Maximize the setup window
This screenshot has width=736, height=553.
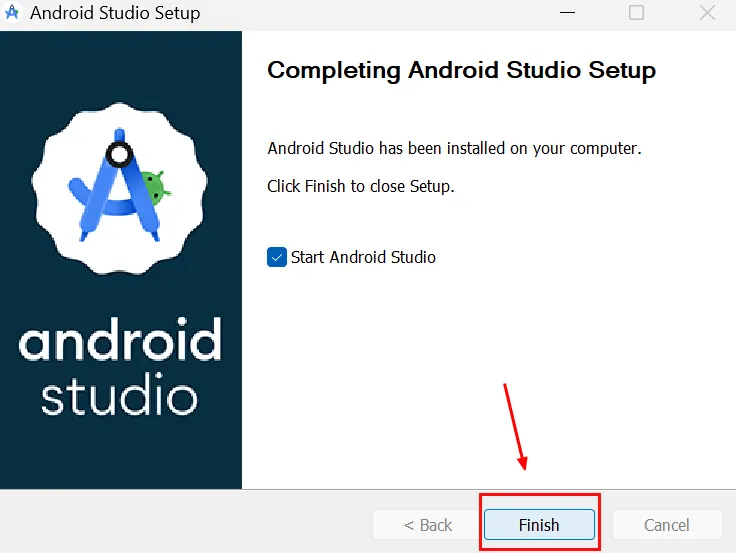click(x=636, y=14)
